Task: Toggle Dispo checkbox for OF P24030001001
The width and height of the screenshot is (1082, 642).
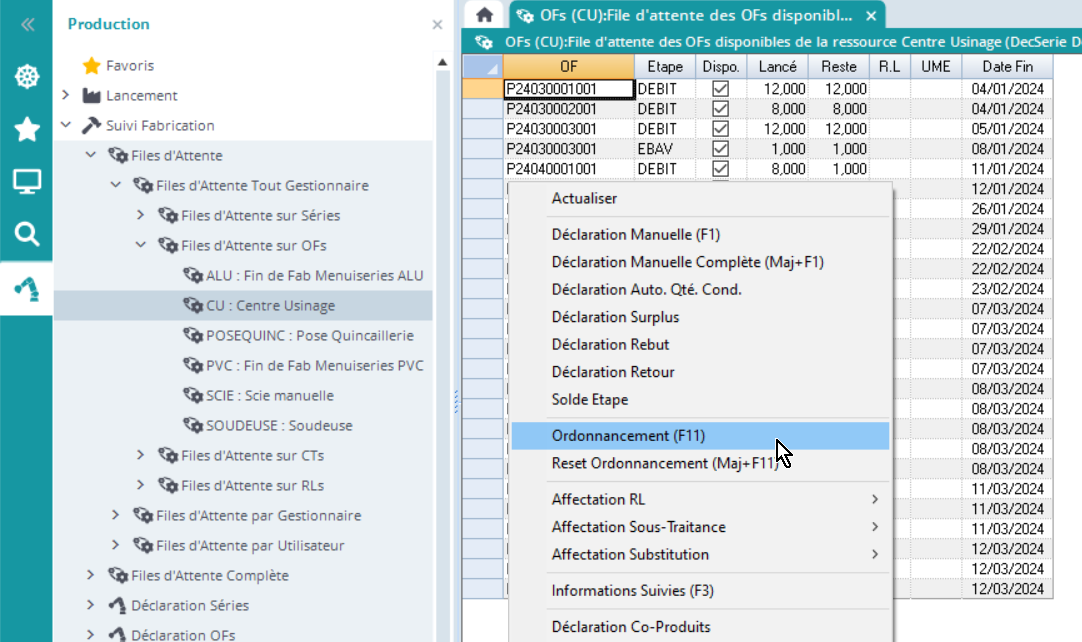Action: pos(720,89)
